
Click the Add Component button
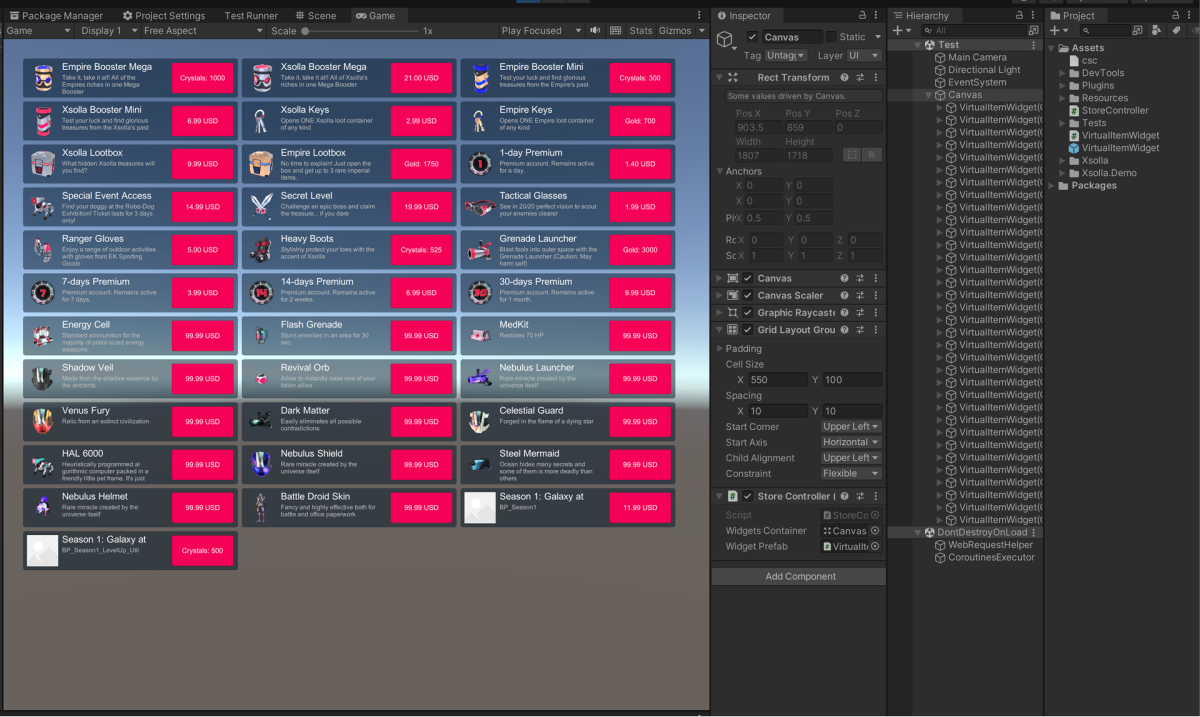tap(799, 576)
